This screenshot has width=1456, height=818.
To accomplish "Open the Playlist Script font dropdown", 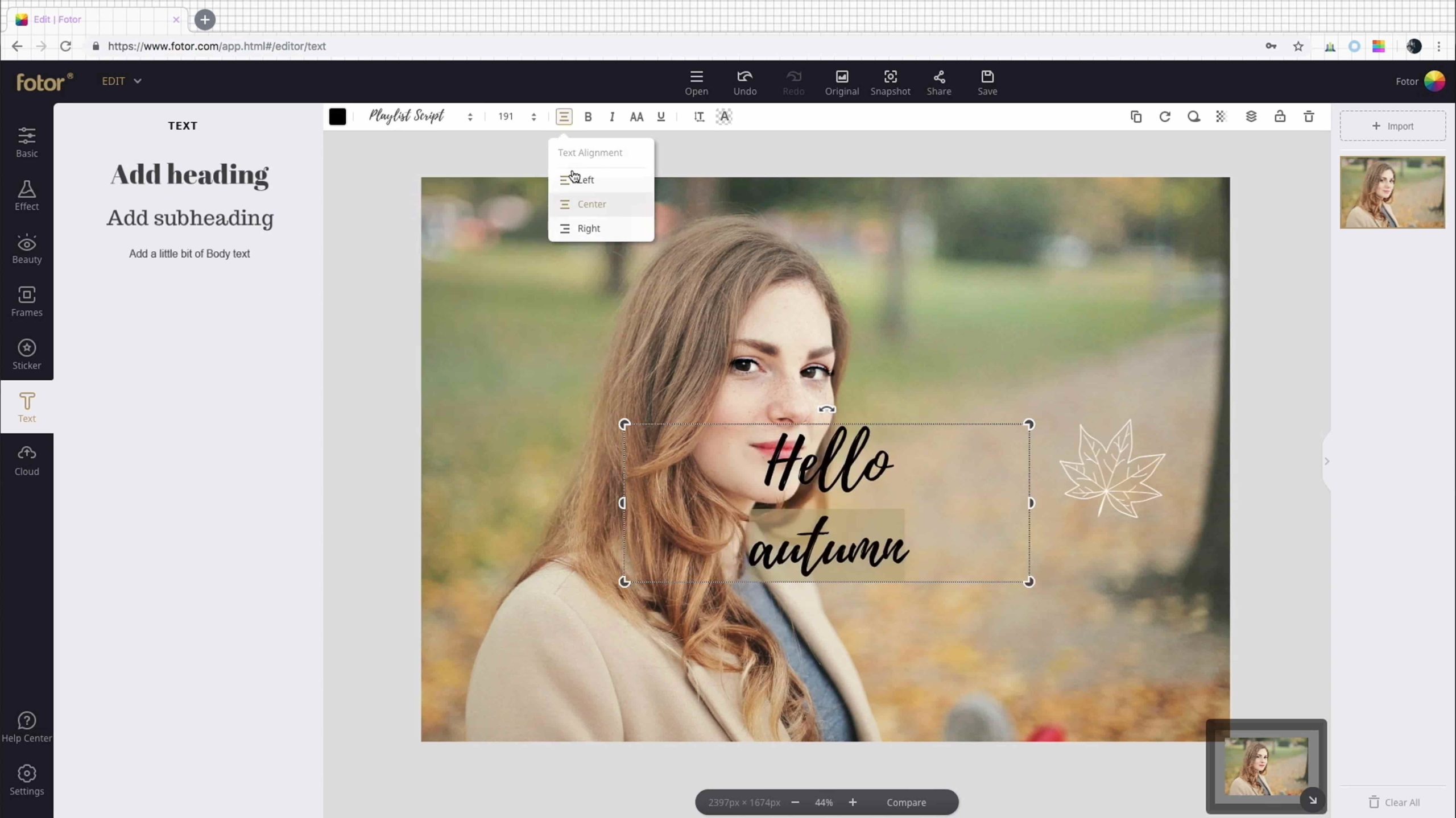I will [421, 117].
